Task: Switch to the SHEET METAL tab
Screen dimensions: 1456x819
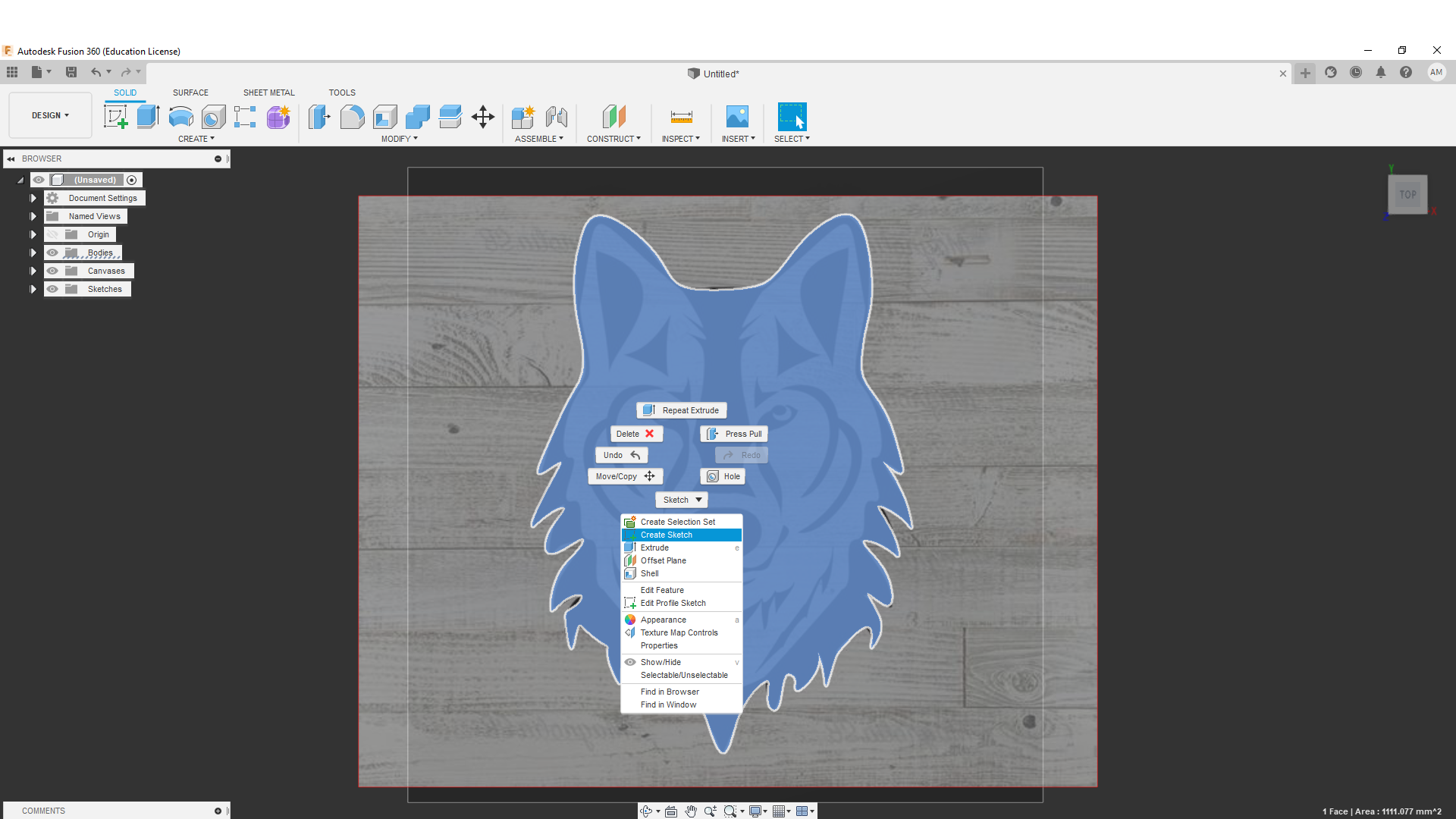Action: point(268,93)
